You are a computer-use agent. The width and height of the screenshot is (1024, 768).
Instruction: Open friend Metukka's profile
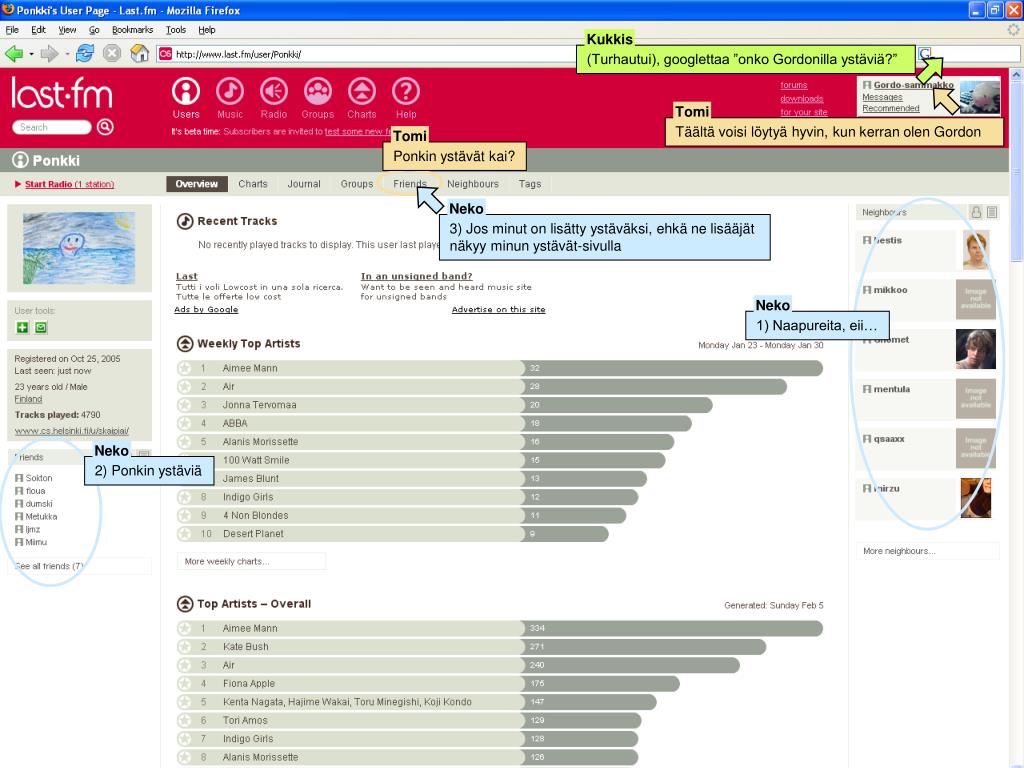[41, 517]
